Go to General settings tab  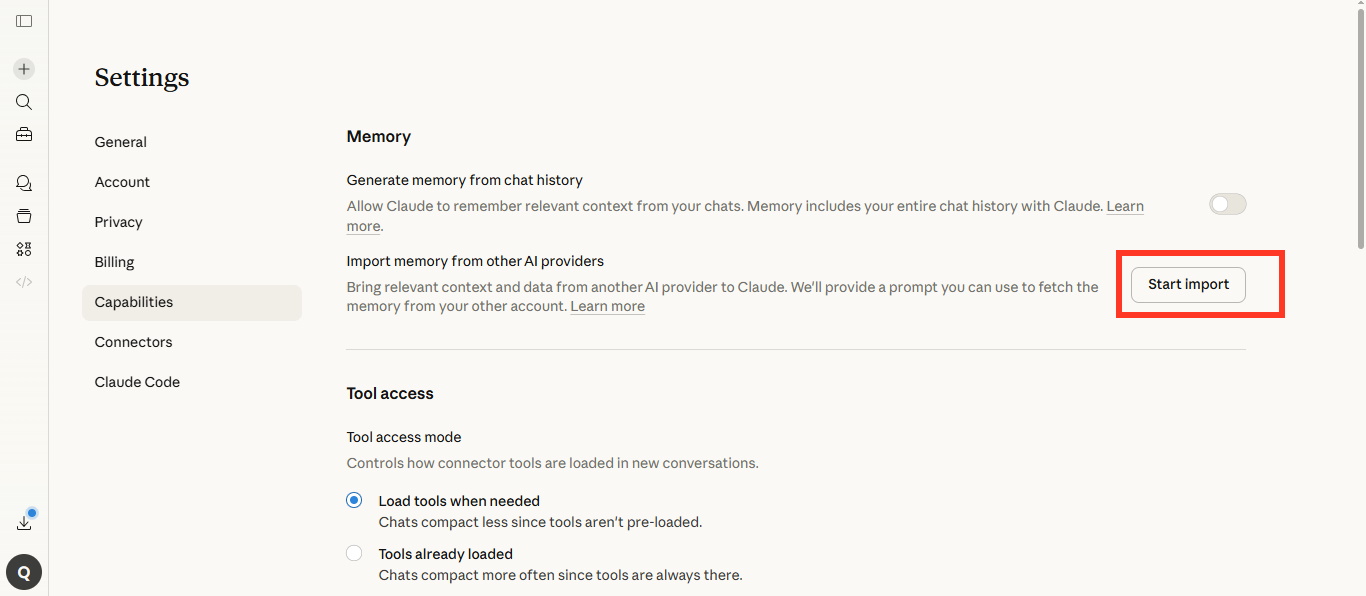point(121,142)
